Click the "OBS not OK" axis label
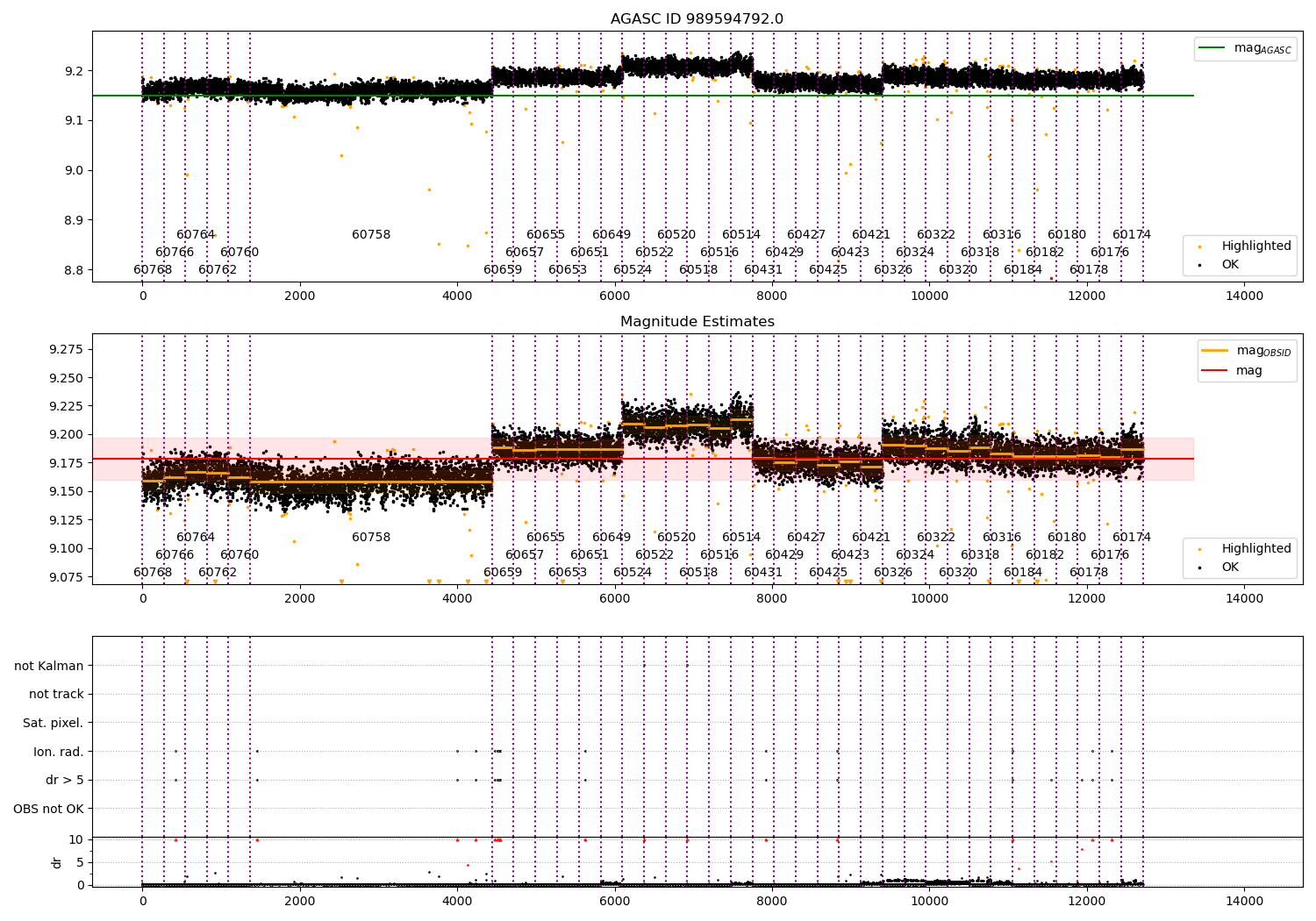The image size is (1316, 921). click(x=48, y=809)
